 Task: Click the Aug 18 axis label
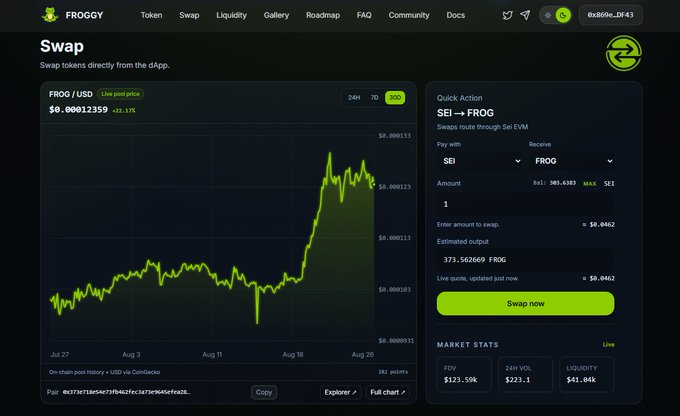click(x=293, y=354)
